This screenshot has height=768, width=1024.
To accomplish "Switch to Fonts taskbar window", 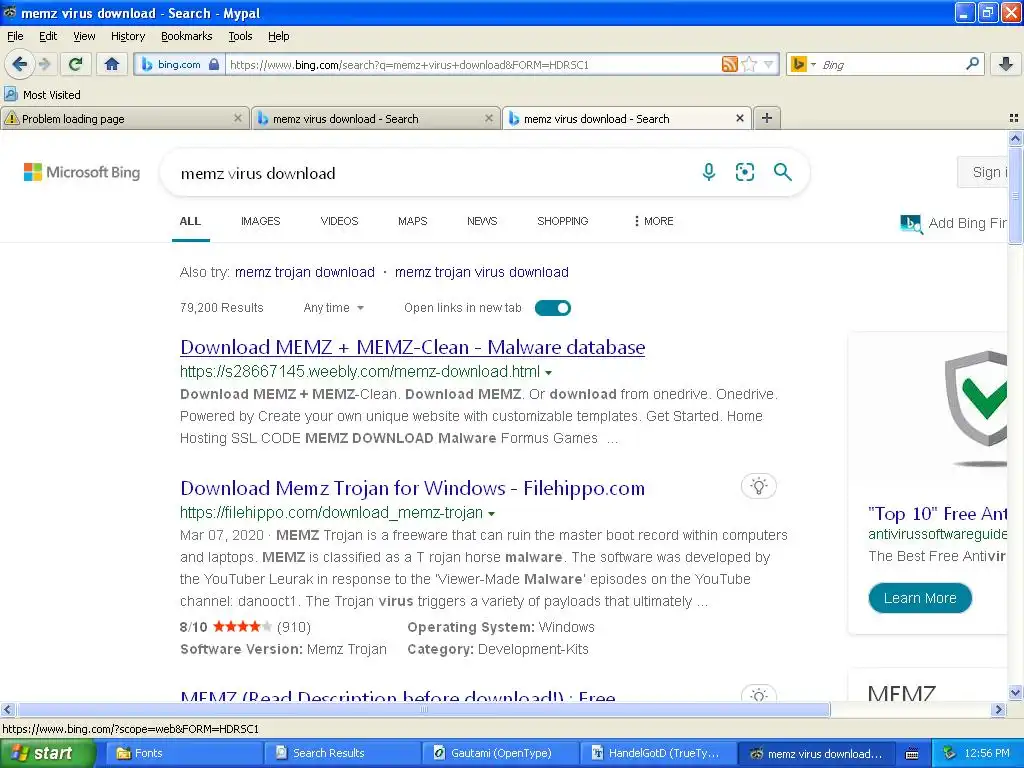I will [183, 754].
